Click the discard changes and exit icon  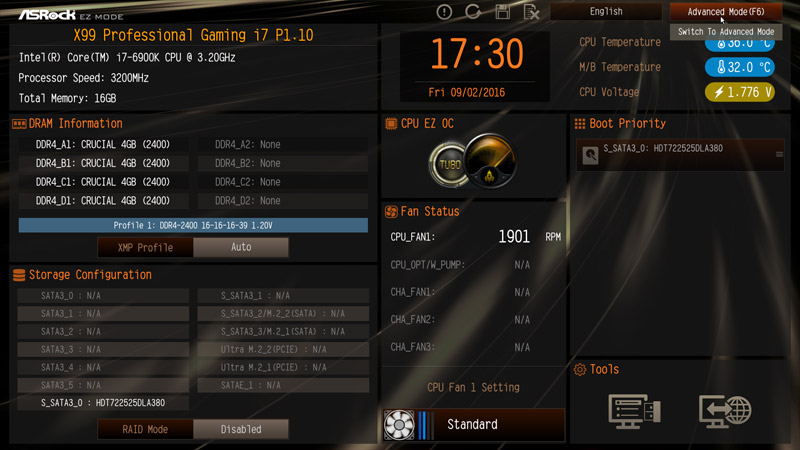tap(531, 12)
